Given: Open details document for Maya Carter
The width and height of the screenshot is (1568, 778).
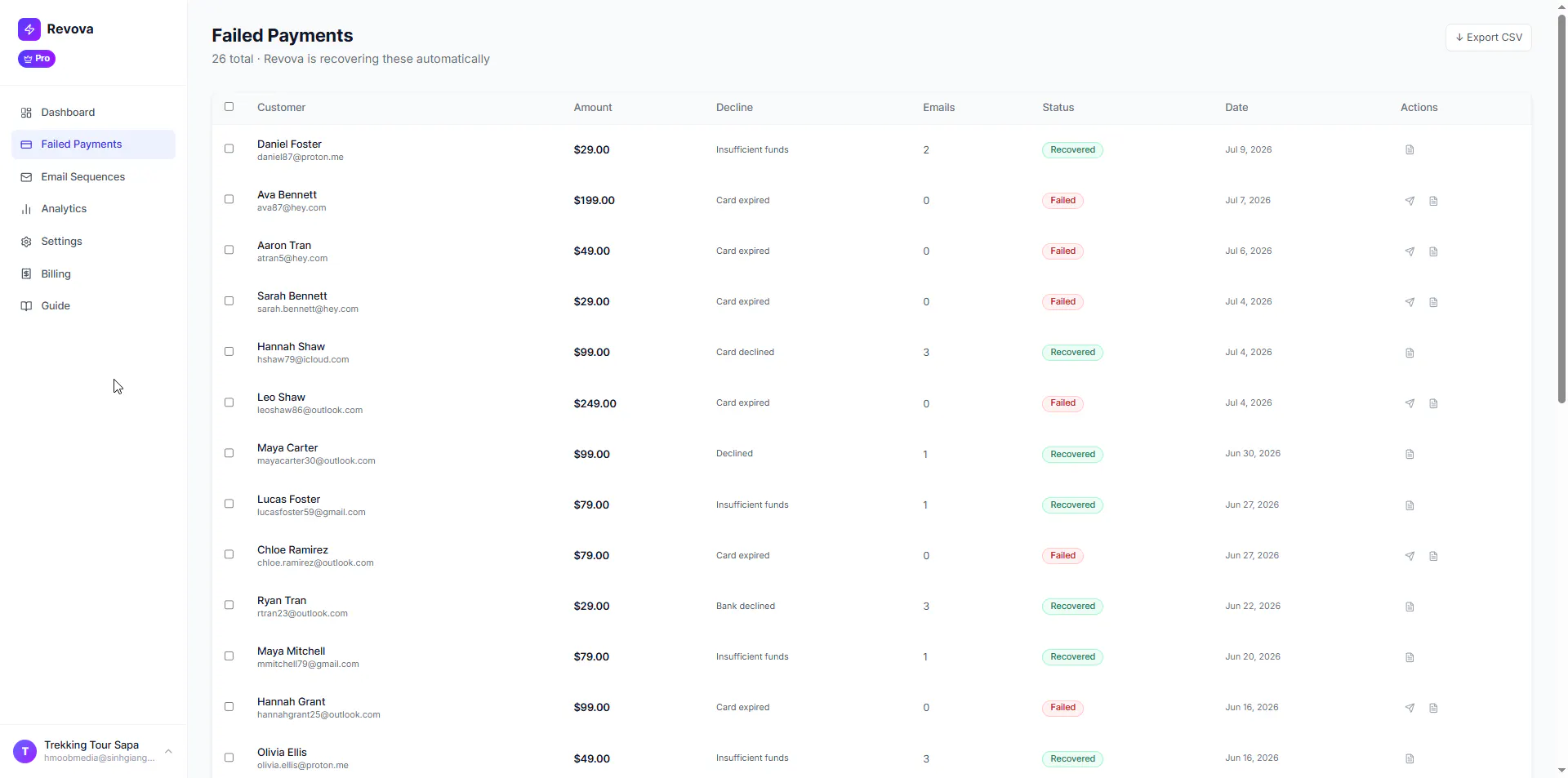Looking at the screenshot, I should pyautogui.click(x=1410, y=455).
